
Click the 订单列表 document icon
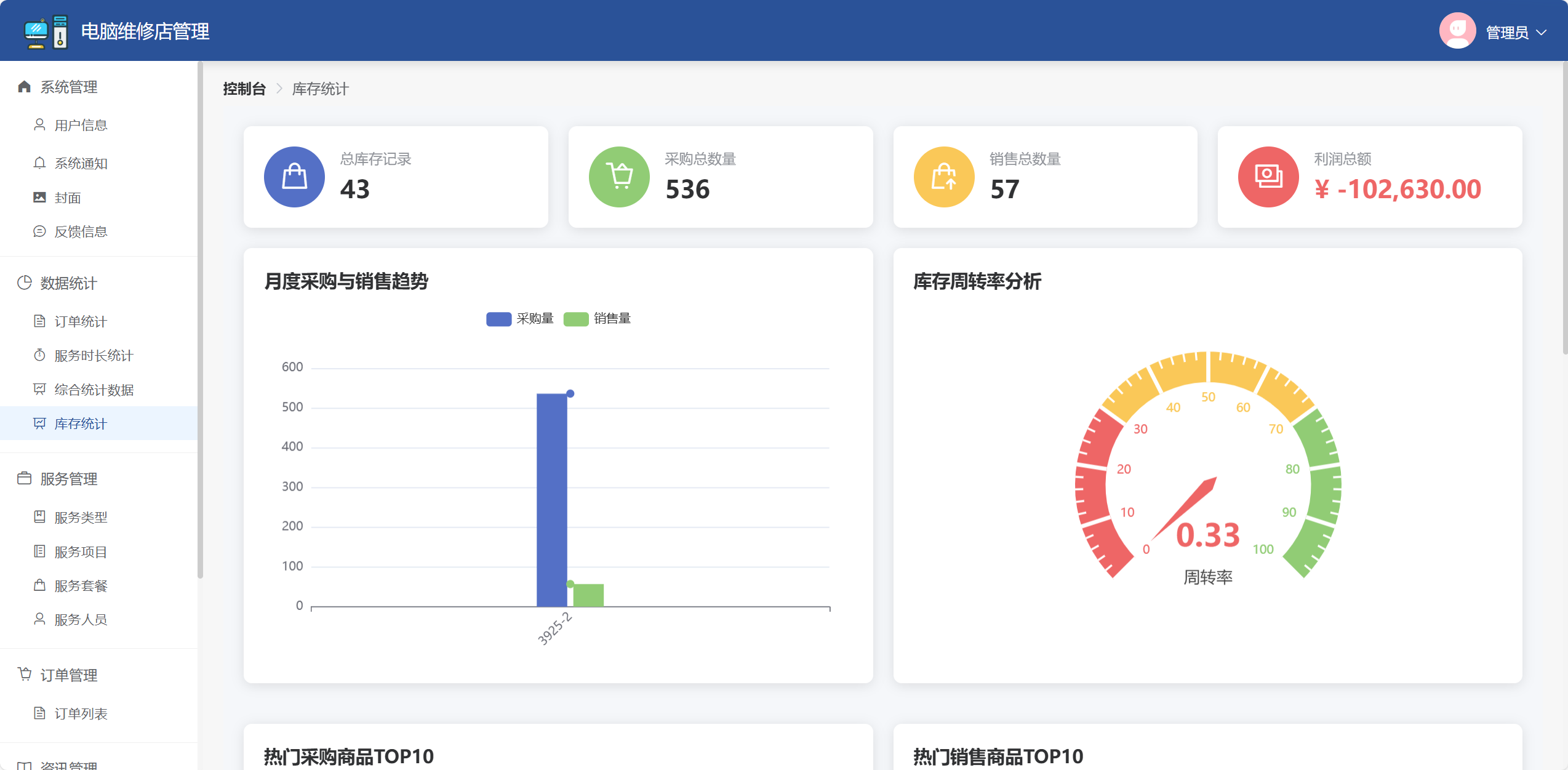coord(39,713)
